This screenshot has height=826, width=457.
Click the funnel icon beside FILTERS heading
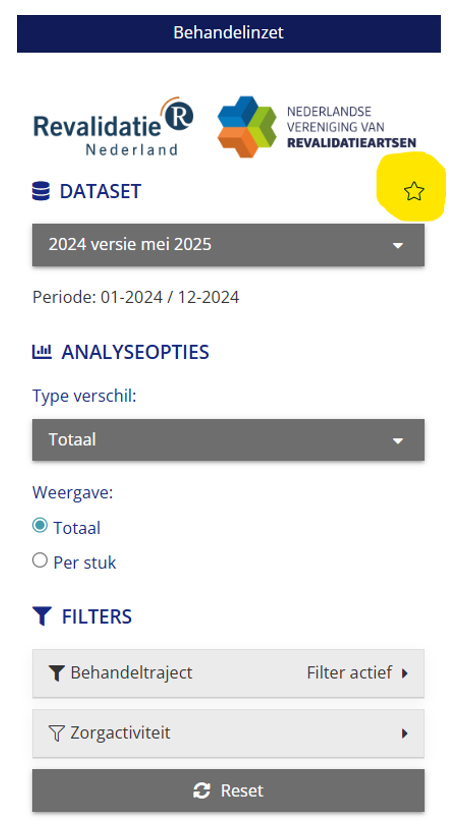(x=42, y=616)
